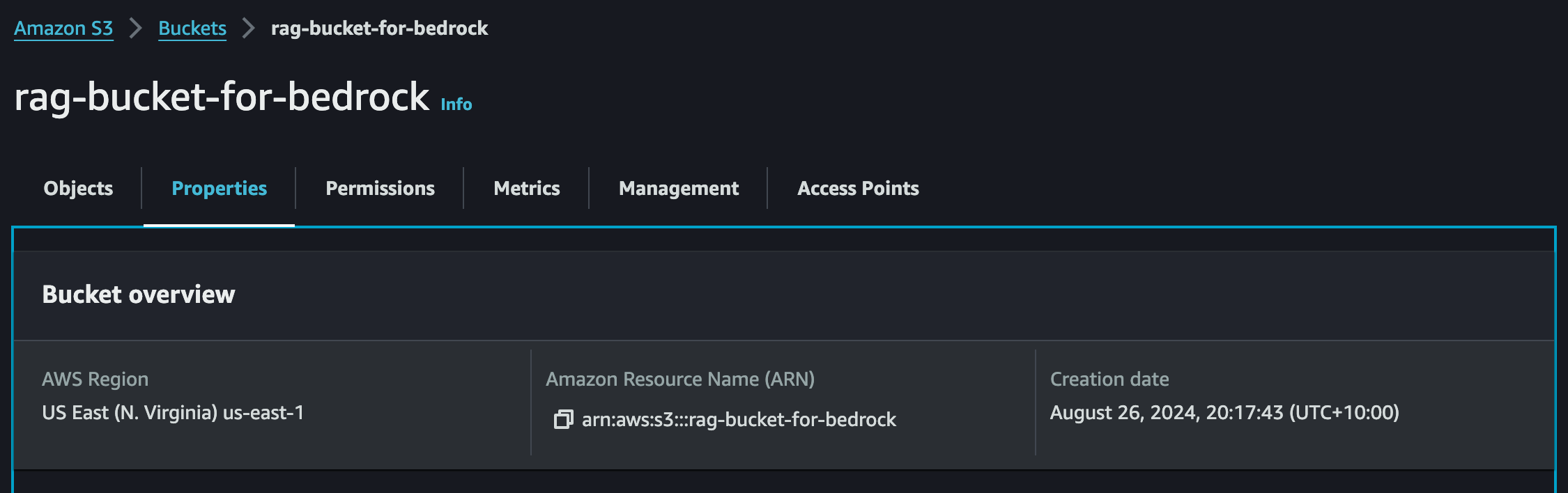Screen dimensions: 1568x493
Task: Click the Amazon Resource Name (ARN) label
Action: point(680,379)
